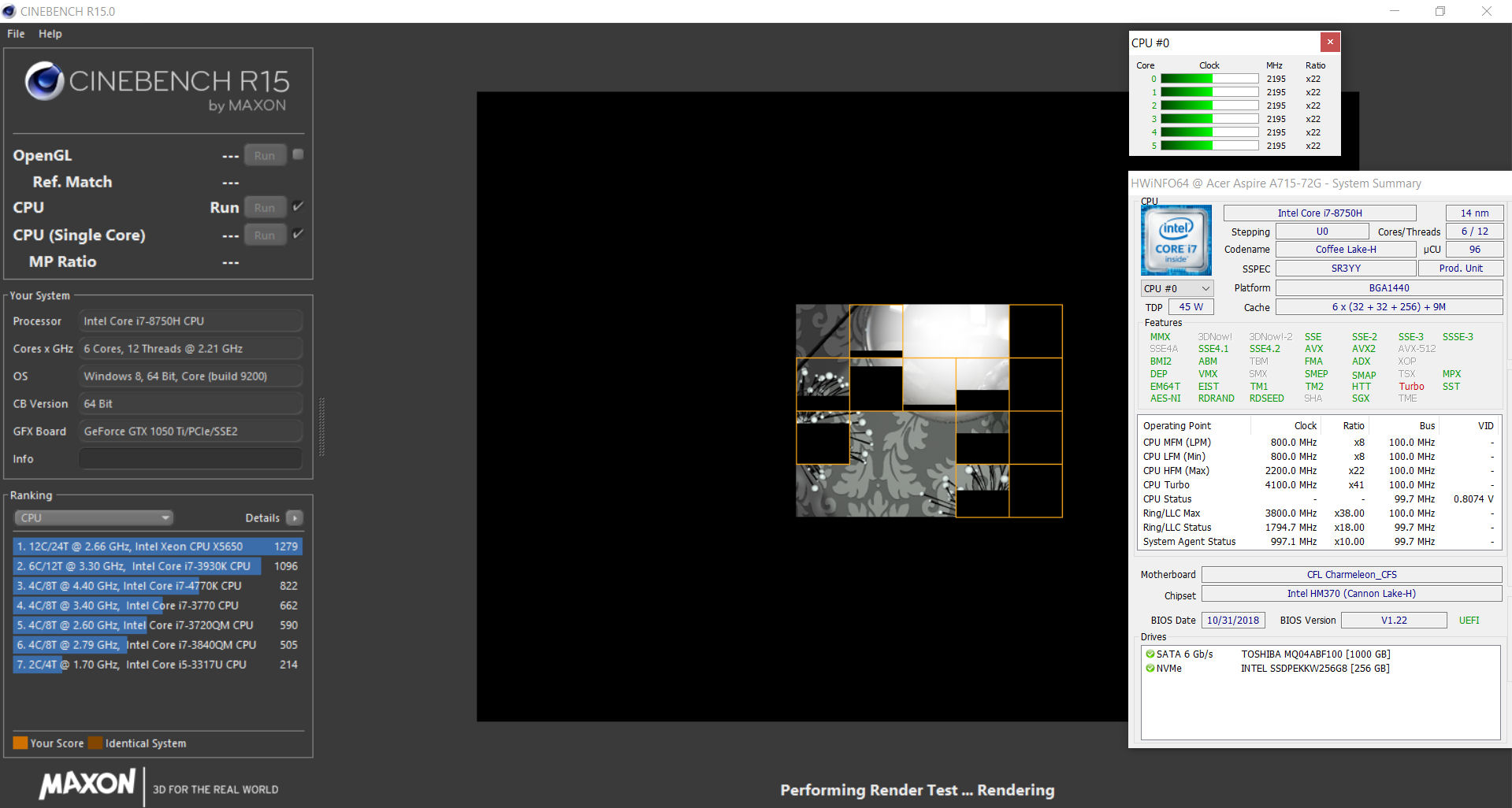Open the File menu
This screenshot has height=808, width=1512.
coord(16,34)
